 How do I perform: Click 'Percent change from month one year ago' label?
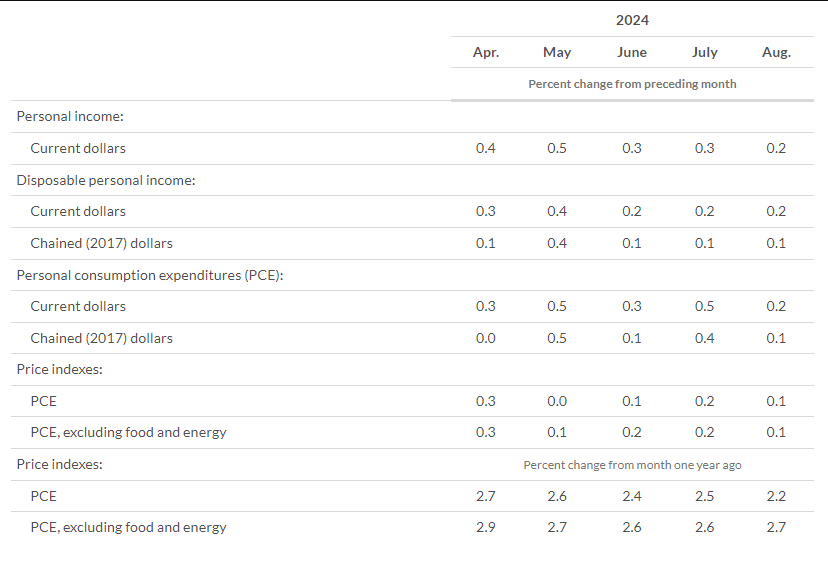[x=632, y=465]
